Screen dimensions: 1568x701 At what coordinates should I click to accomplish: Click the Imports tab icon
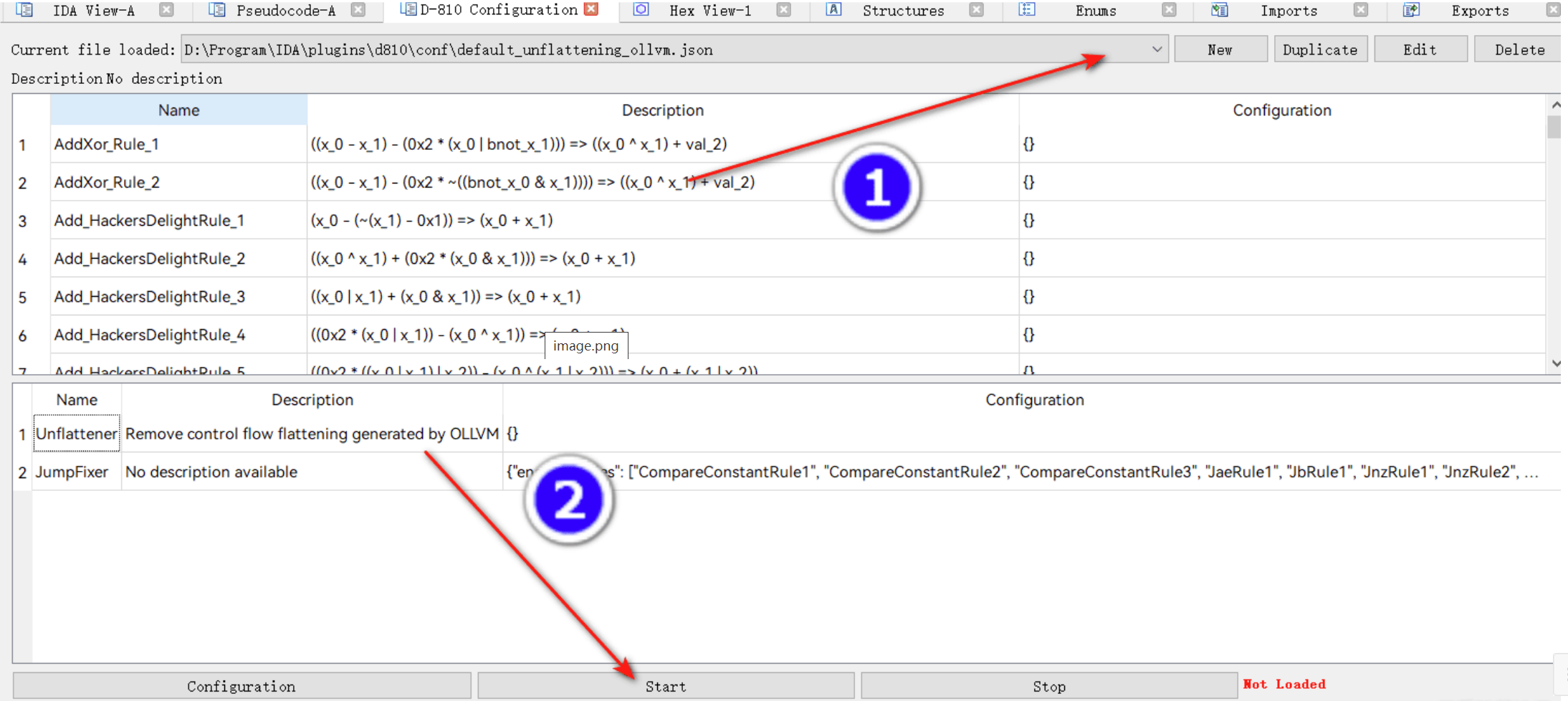(1219, 10)
